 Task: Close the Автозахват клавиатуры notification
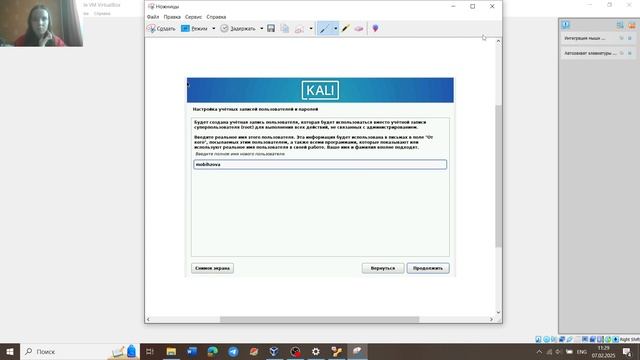[x=630, y=53]
